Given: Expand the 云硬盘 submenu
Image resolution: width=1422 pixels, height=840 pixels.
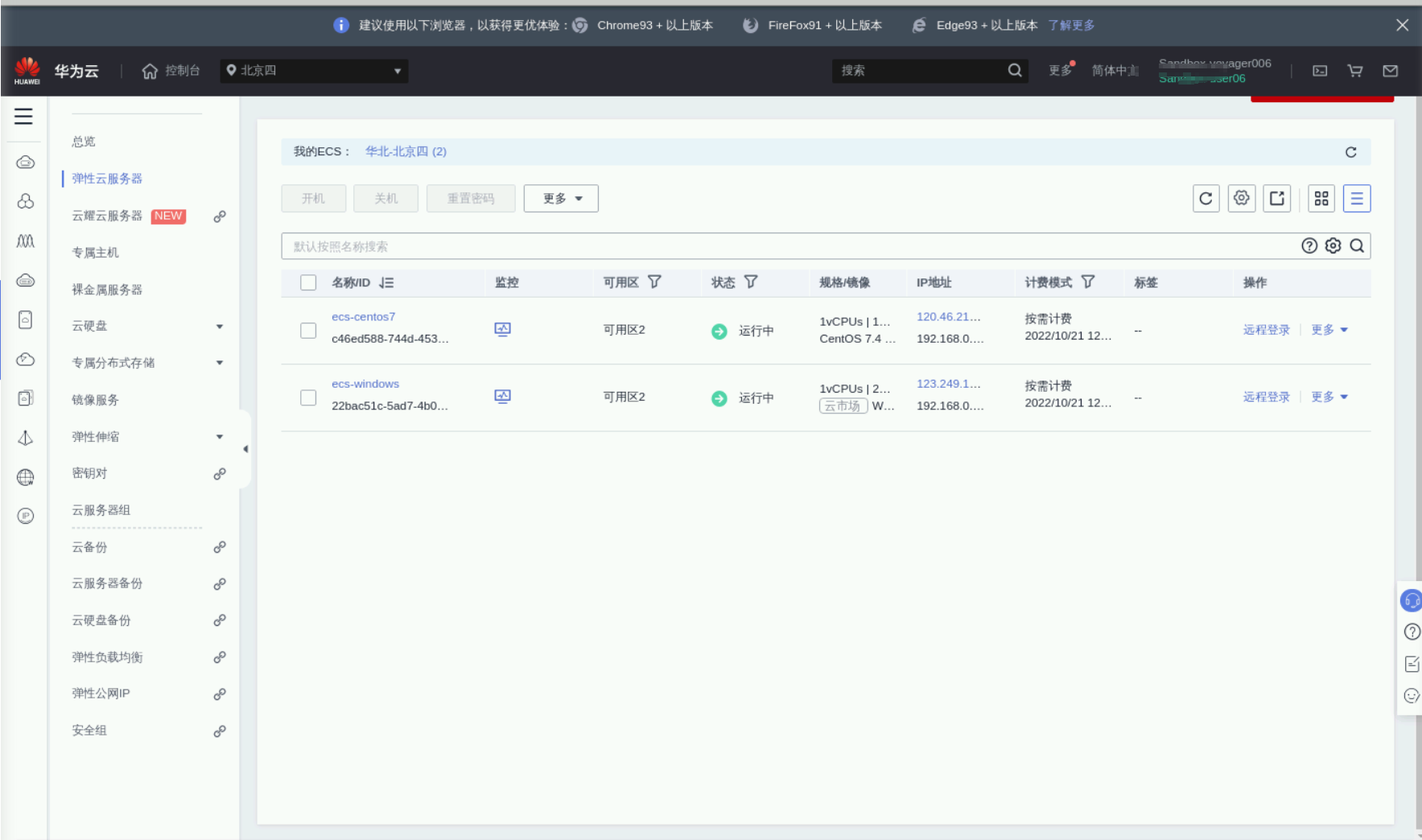Looking at the screenshot, I should [x=220, y=327].
